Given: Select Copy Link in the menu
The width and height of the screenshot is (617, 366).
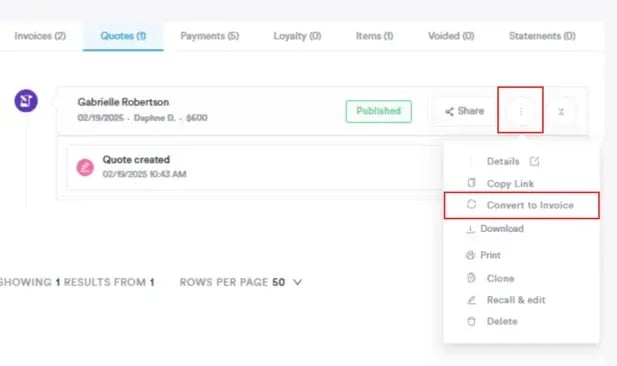Looking at the screenshot, I should coord(510,184).
